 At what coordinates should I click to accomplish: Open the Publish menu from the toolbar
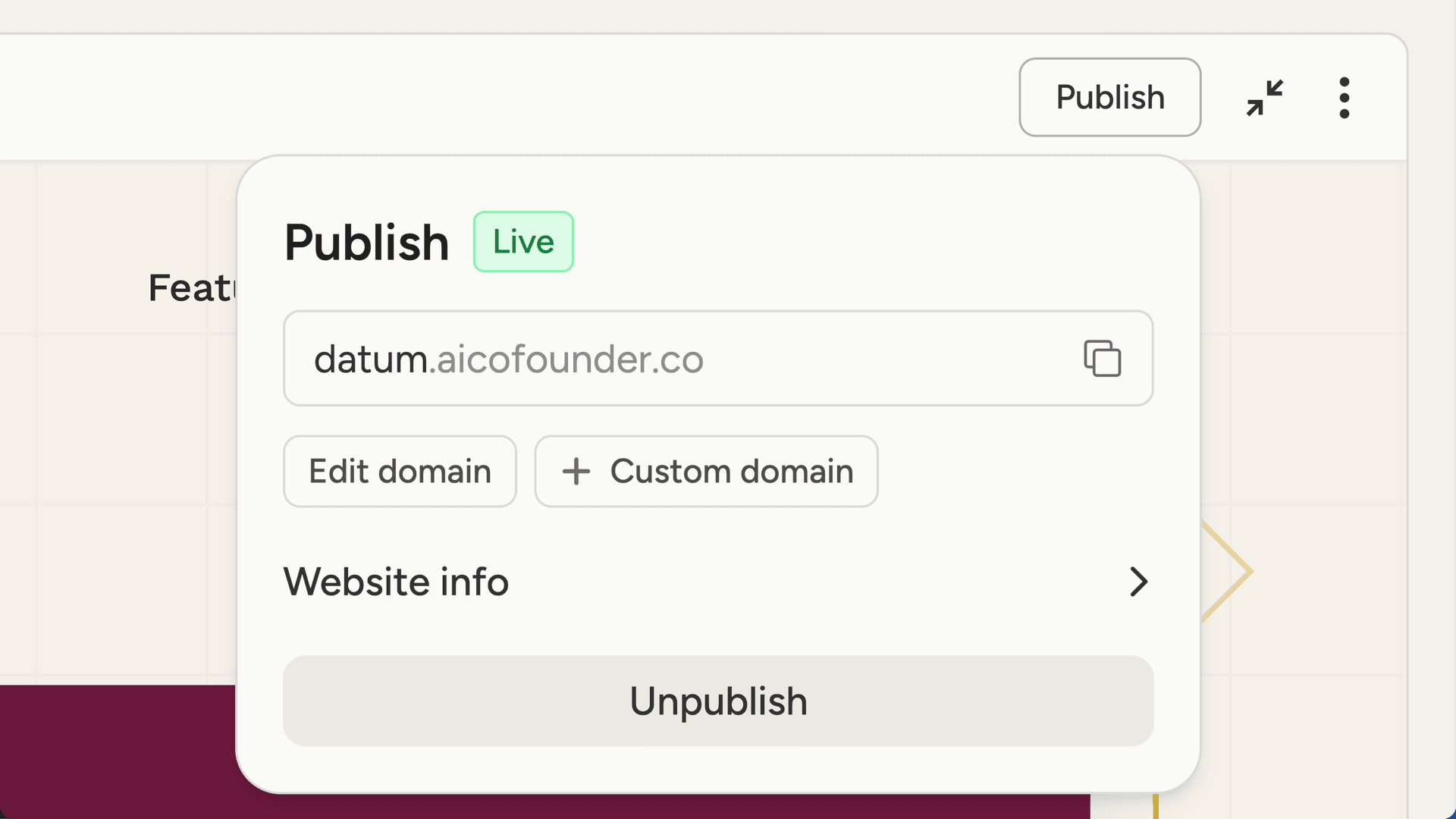click(1109, 97)
